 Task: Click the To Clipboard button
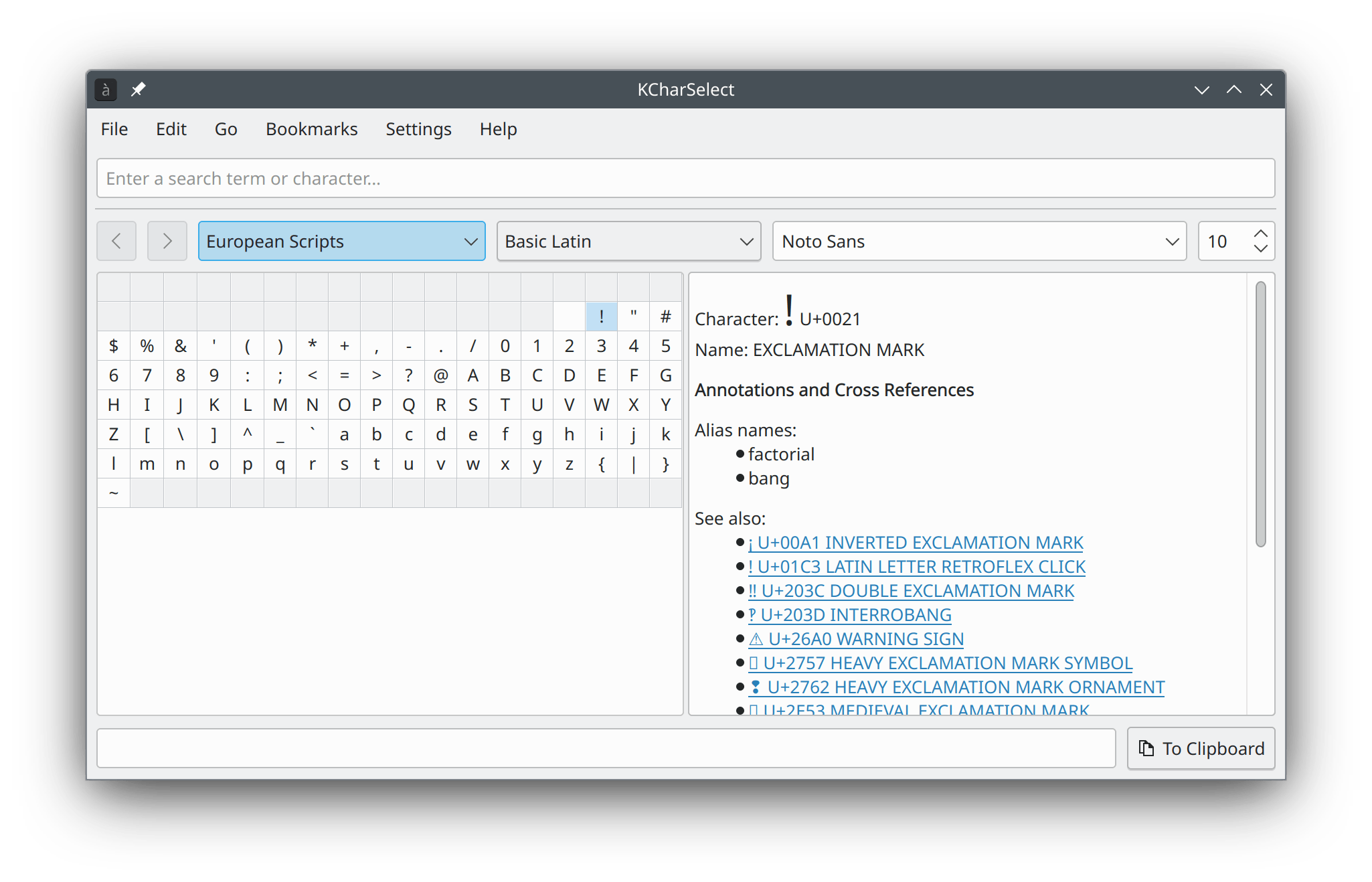point(1201,748)
